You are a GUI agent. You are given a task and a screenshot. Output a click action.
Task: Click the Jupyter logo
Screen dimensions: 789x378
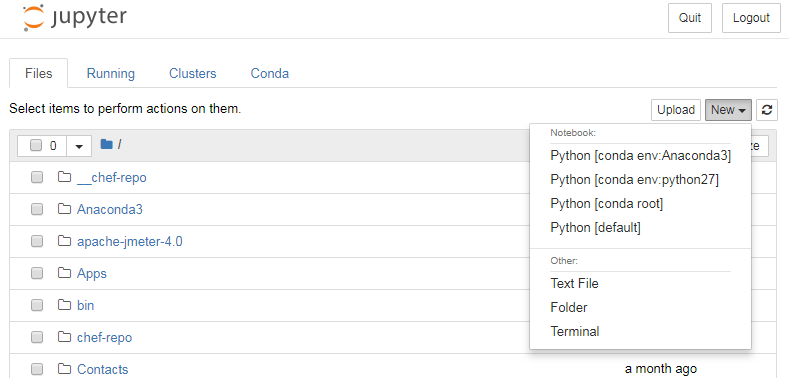coord(74,18)
